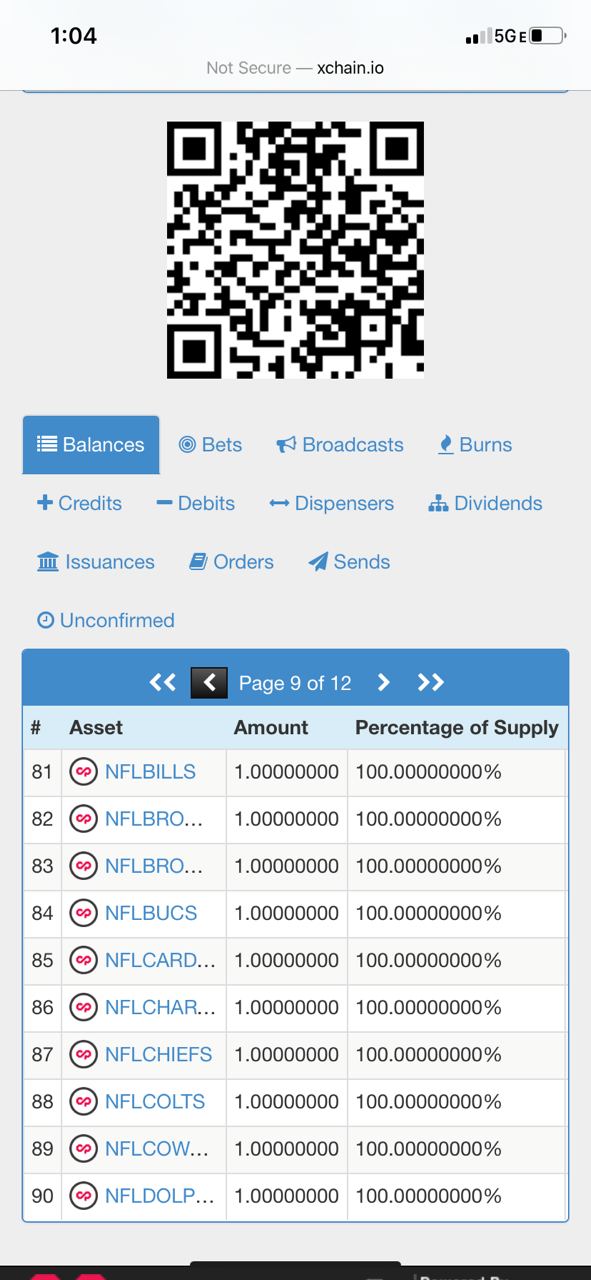The image size is (591, 1280).
Task: Click the NFLBILLS asset icon
Action: click(83, 772)
